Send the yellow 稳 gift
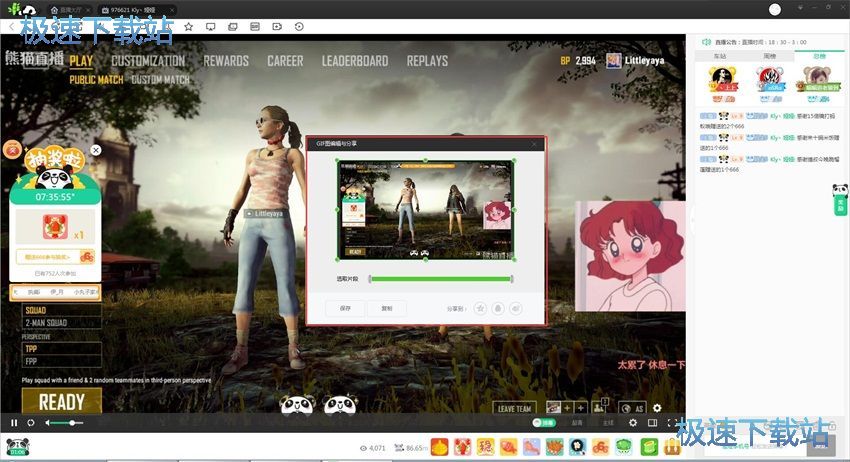Viewport: 850px width, 462px height. [486, 447]
